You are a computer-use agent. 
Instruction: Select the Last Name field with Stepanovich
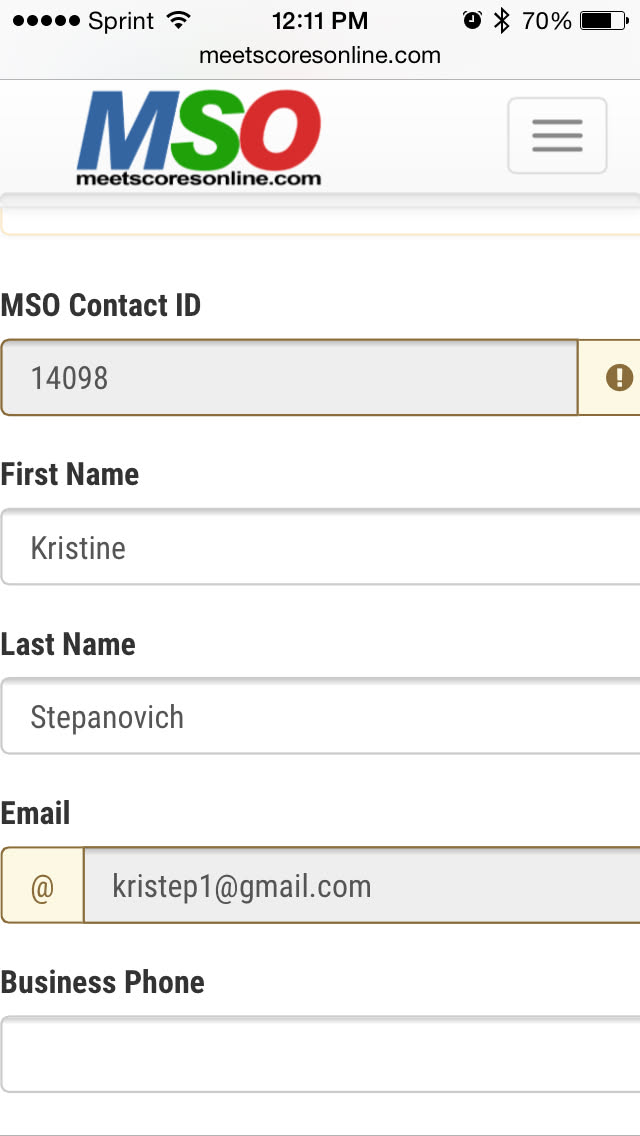pos(320,716)
